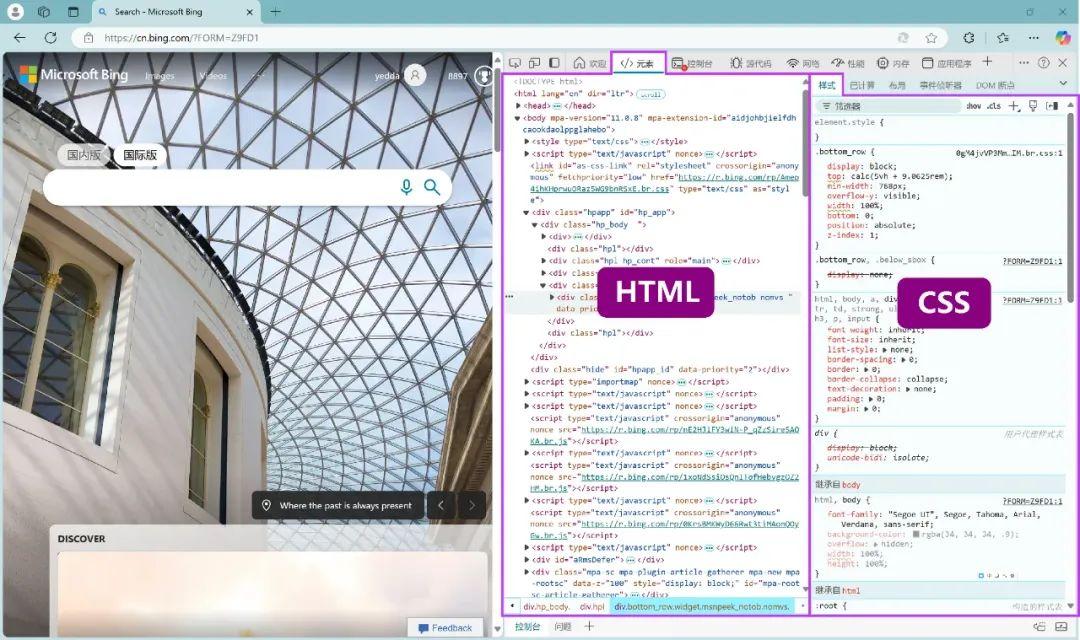Switch to the 事件侦听器 tab
1080x640 pixels.
tap(940, 85)
